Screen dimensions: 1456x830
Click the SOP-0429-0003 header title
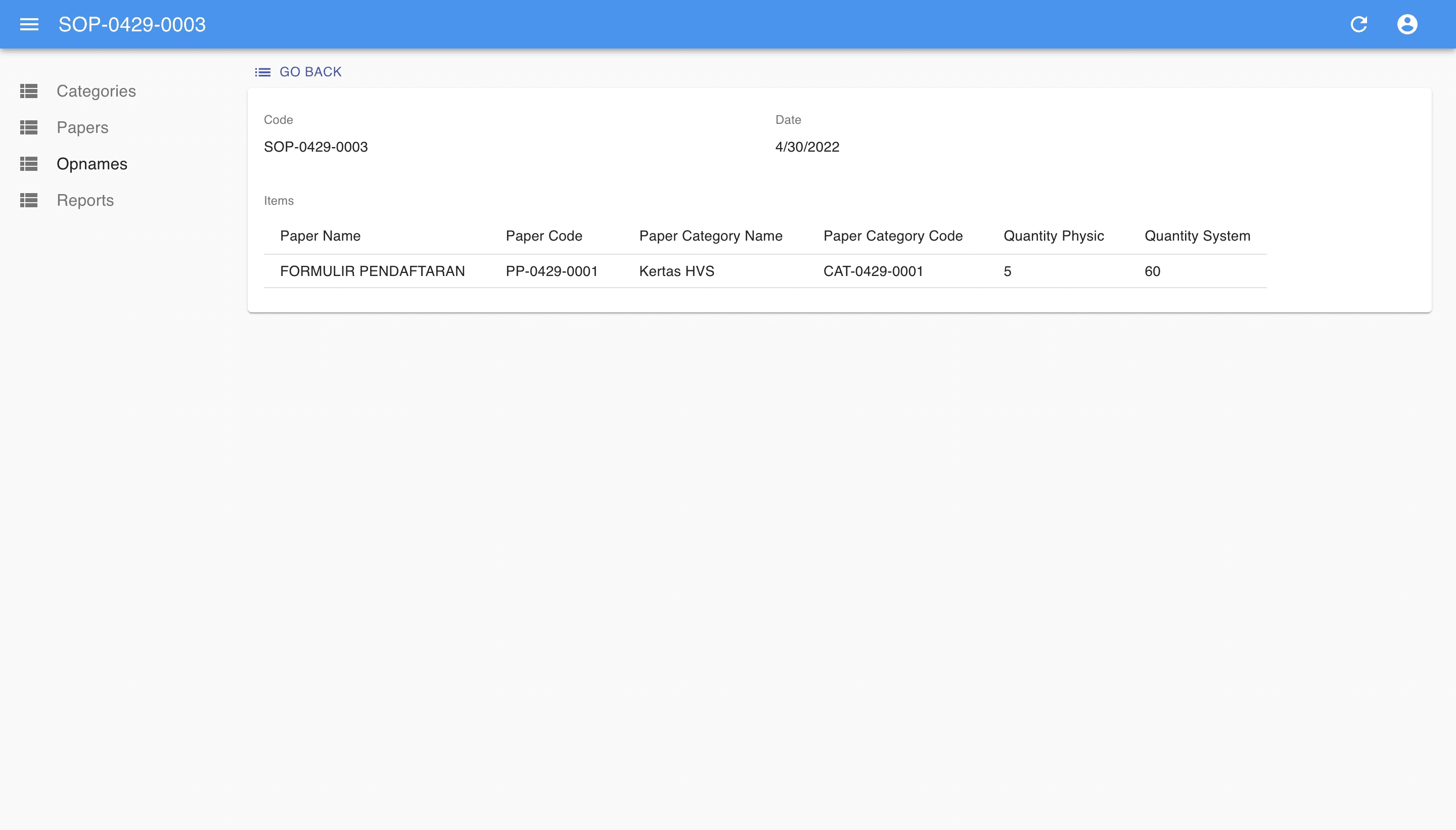pyautogui.click(x=131, y=24)
